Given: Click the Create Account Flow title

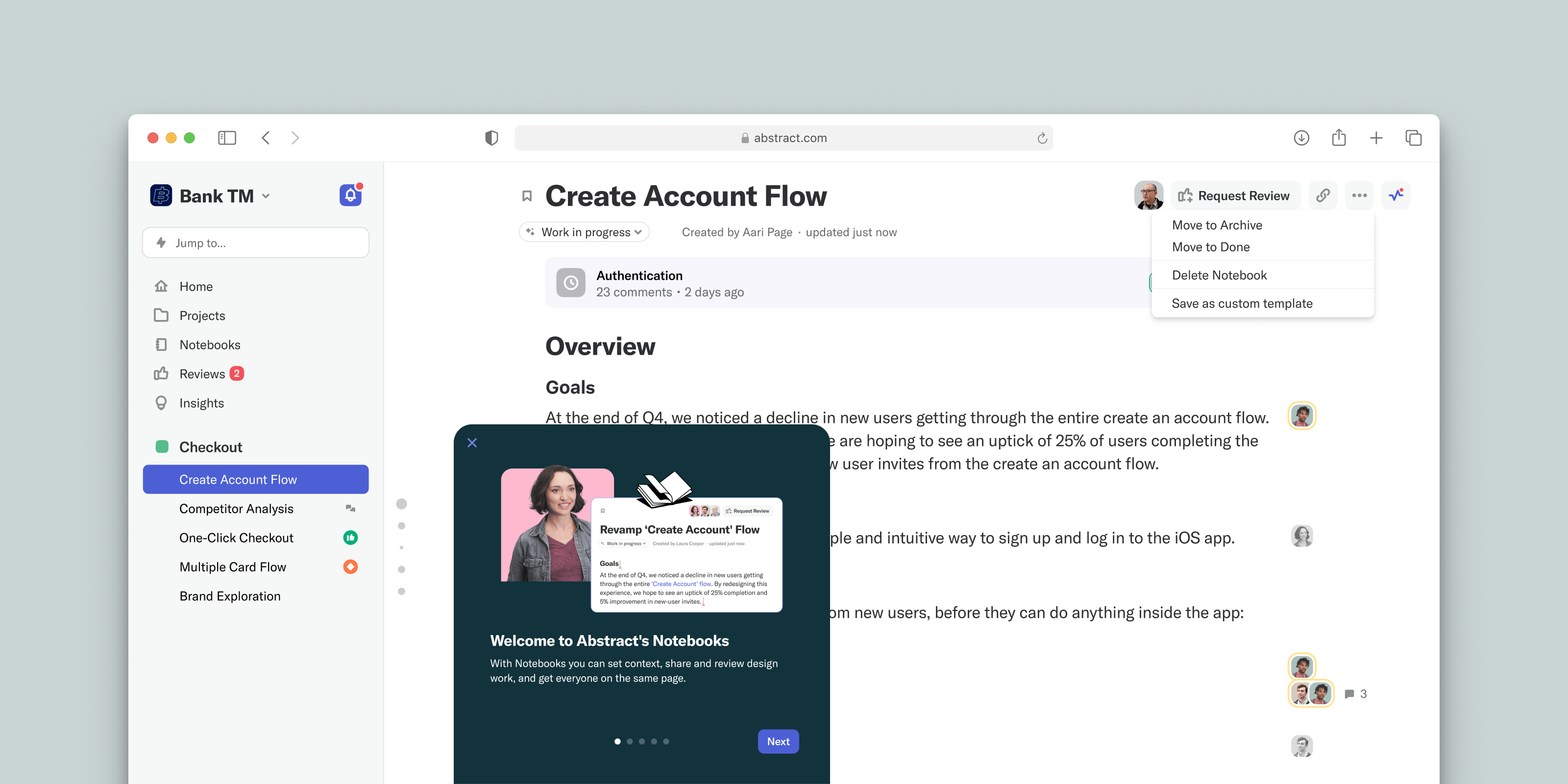Looking at the screenshot, I should (686, 196).
